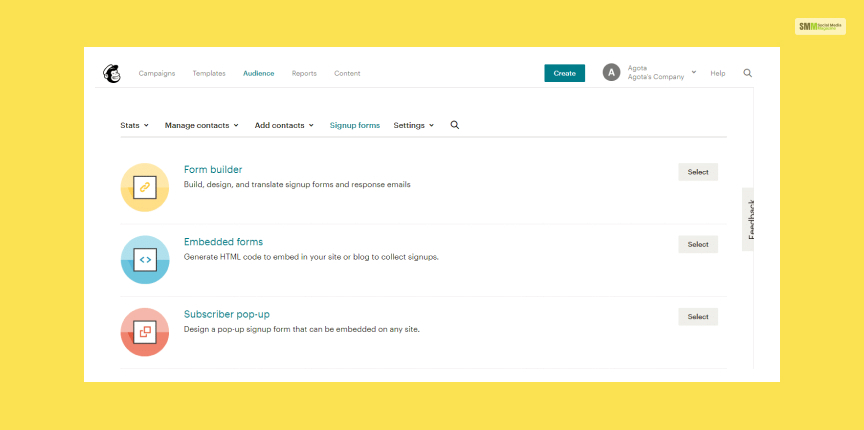Click the Subscriber pop-up icon
This screenshot has width=864, height=430.
click(144, 332)
